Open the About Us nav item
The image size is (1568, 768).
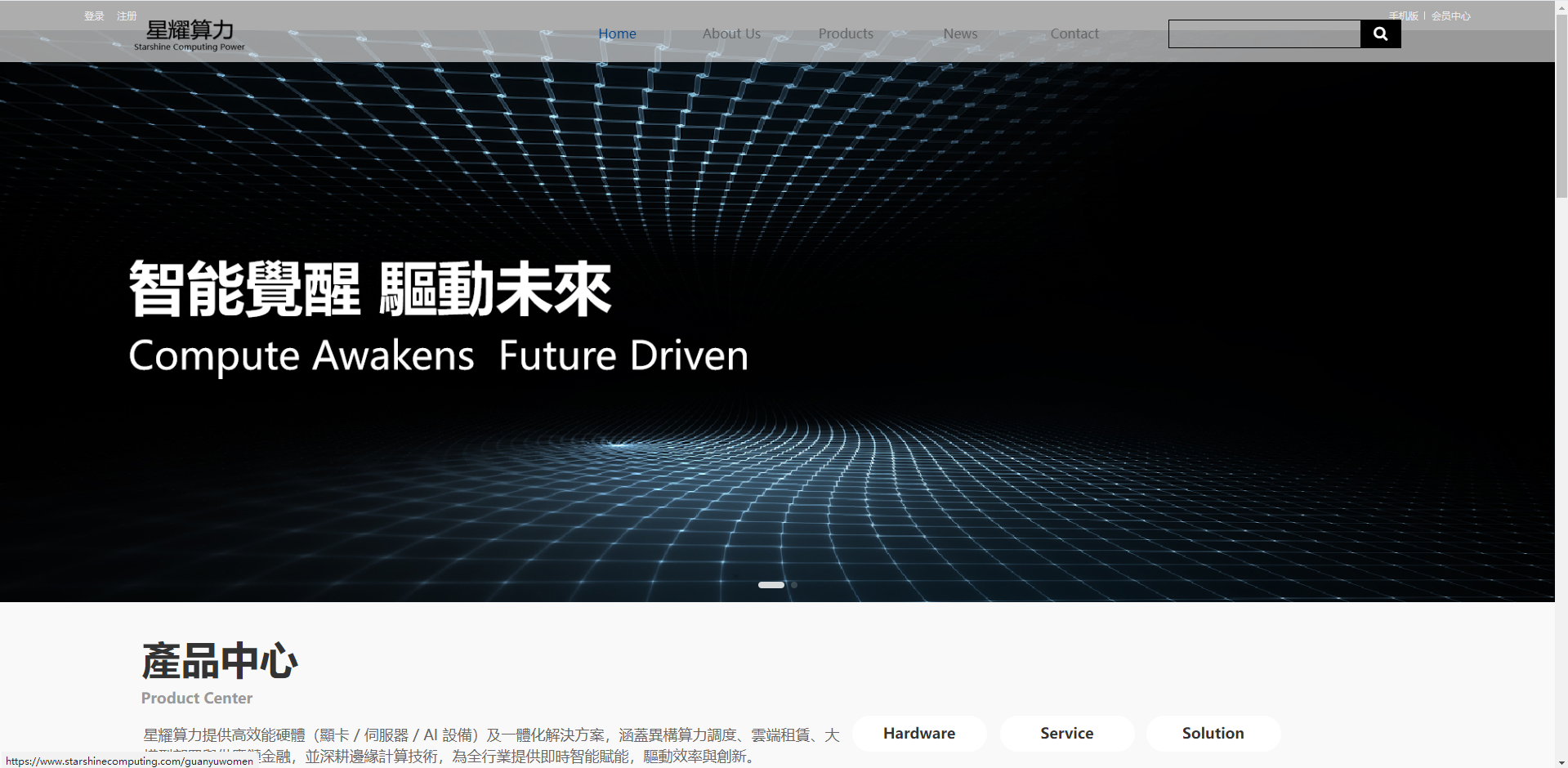coord(731,33)
